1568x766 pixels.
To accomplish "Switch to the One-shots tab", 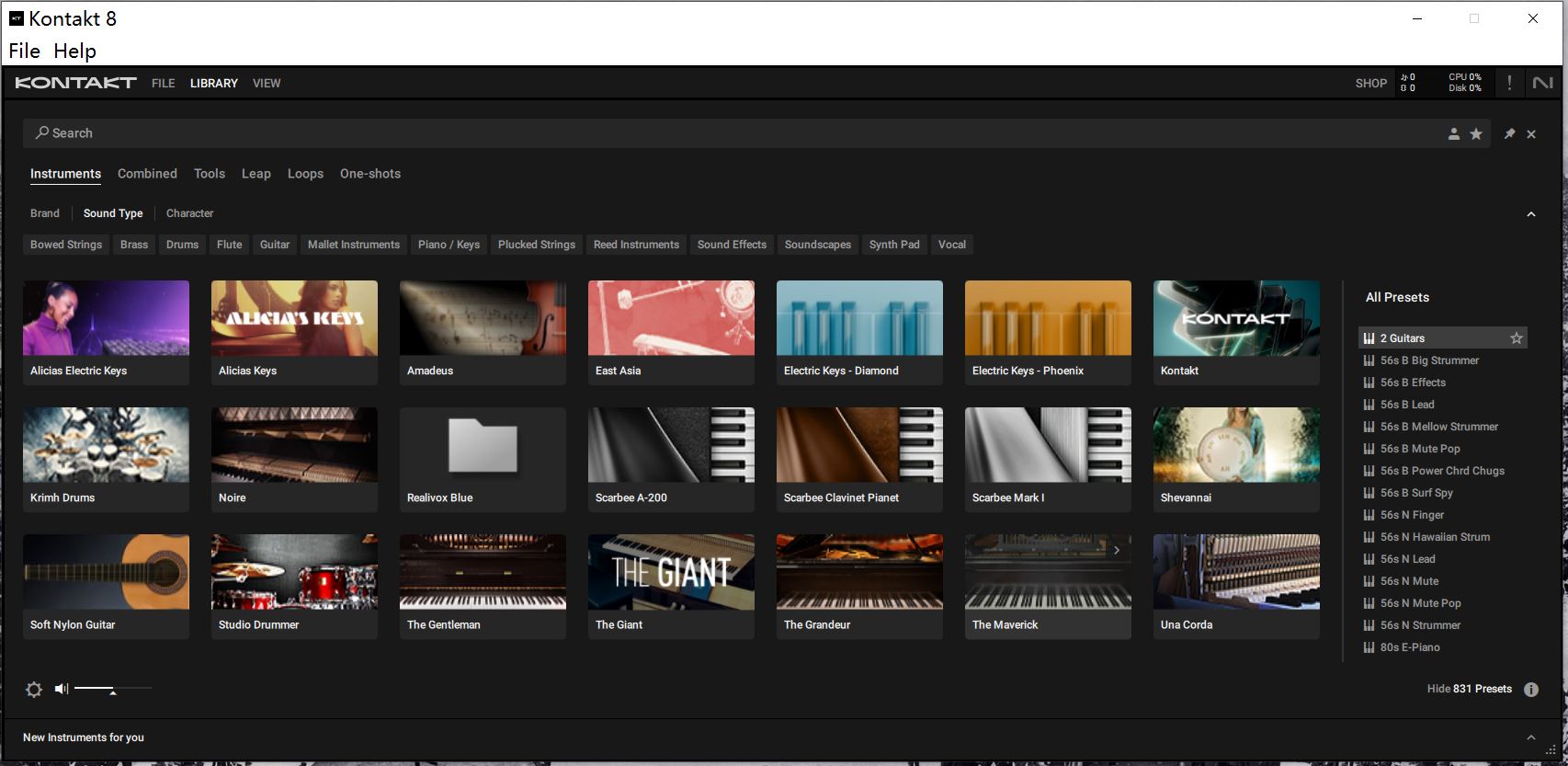I will [370, 174].
